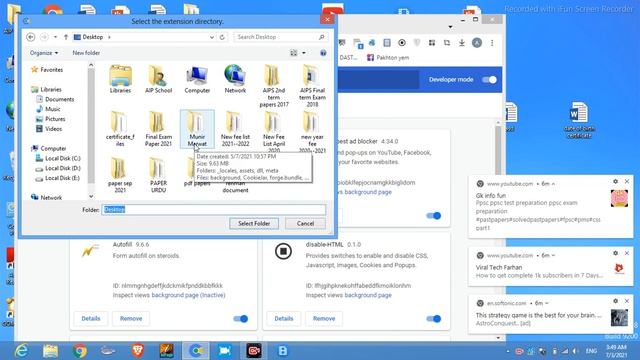Select the AIP School folder
640x360 pixels.
tap(158, 79)
